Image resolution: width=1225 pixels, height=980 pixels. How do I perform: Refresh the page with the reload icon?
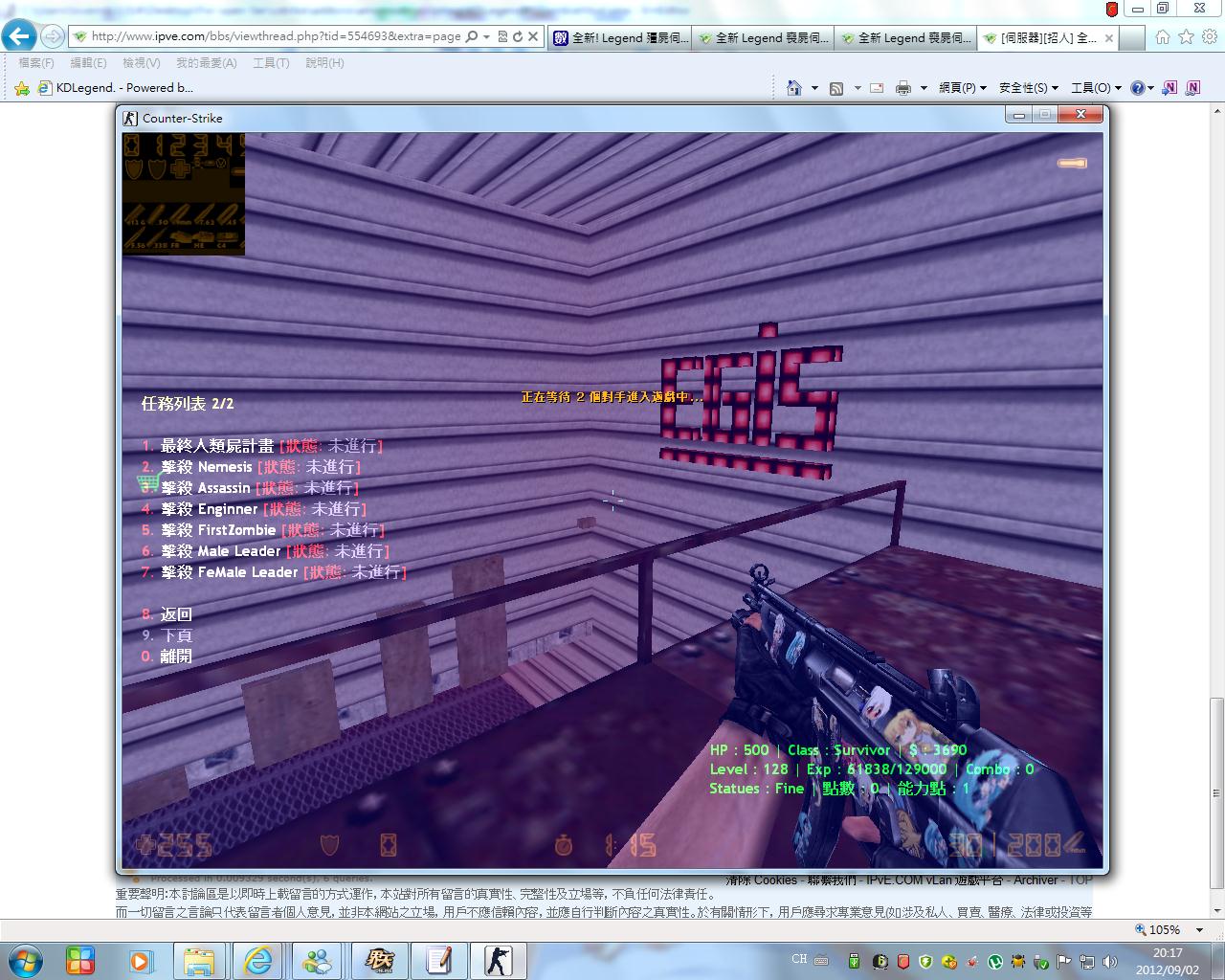pyautogui.click(x=518, y=36)
